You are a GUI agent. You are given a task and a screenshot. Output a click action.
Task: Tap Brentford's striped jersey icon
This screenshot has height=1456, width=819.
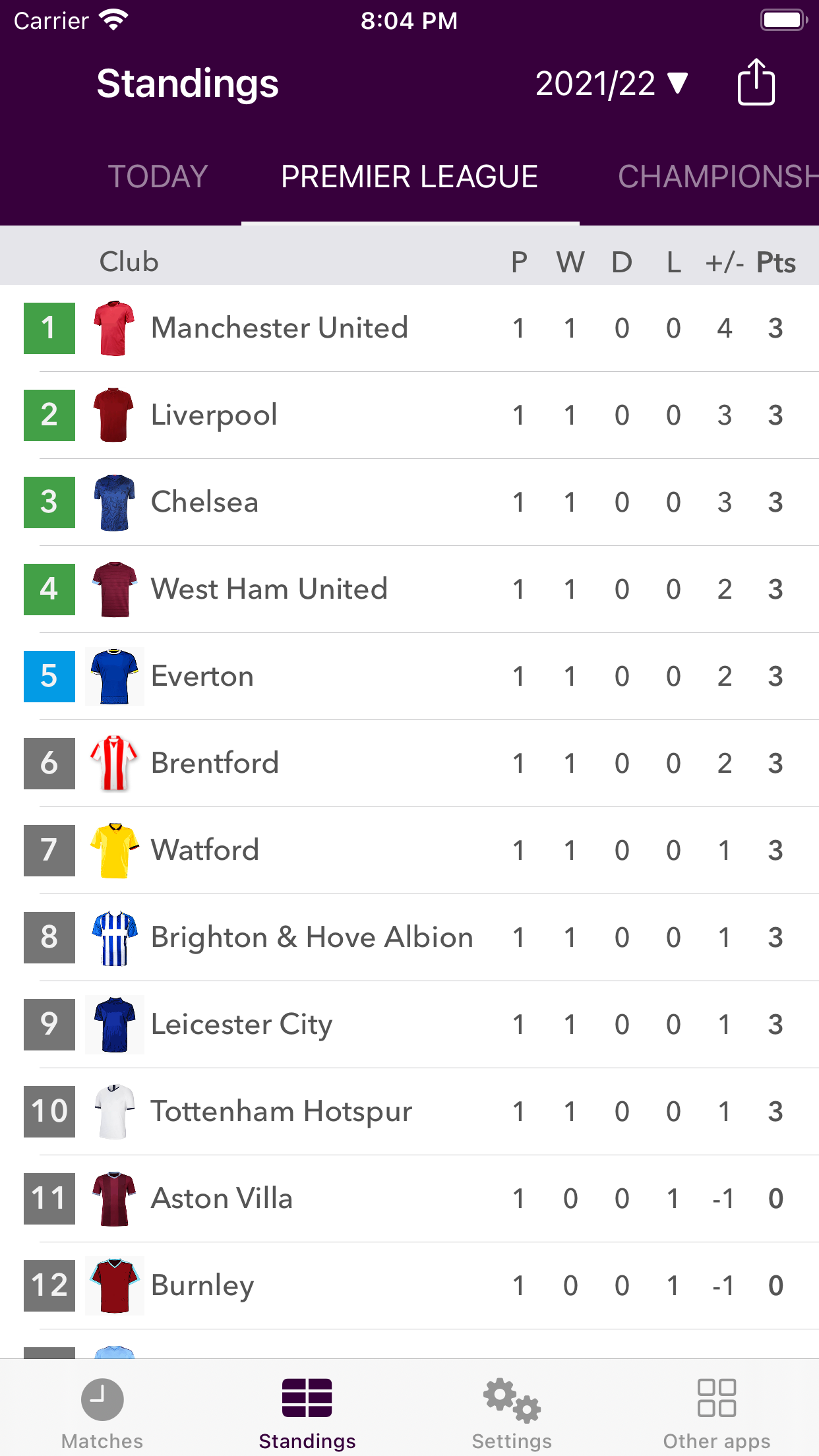point(114,764)
